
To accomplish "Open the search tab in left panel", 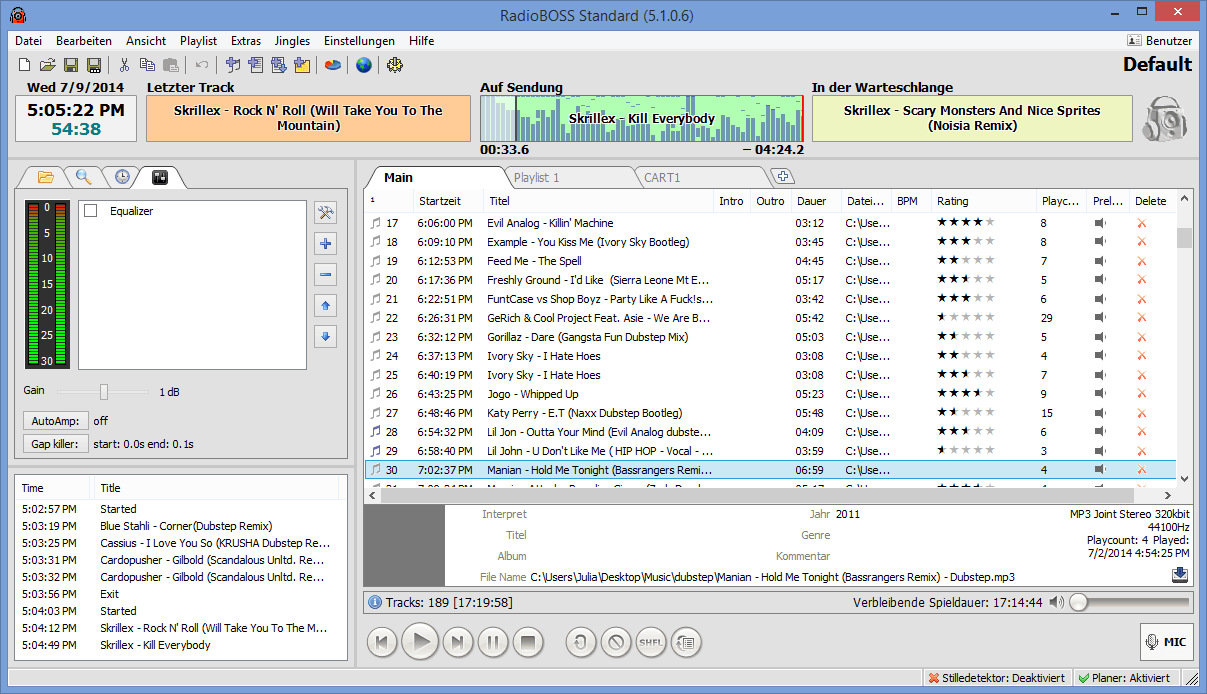I will (83, 176).
